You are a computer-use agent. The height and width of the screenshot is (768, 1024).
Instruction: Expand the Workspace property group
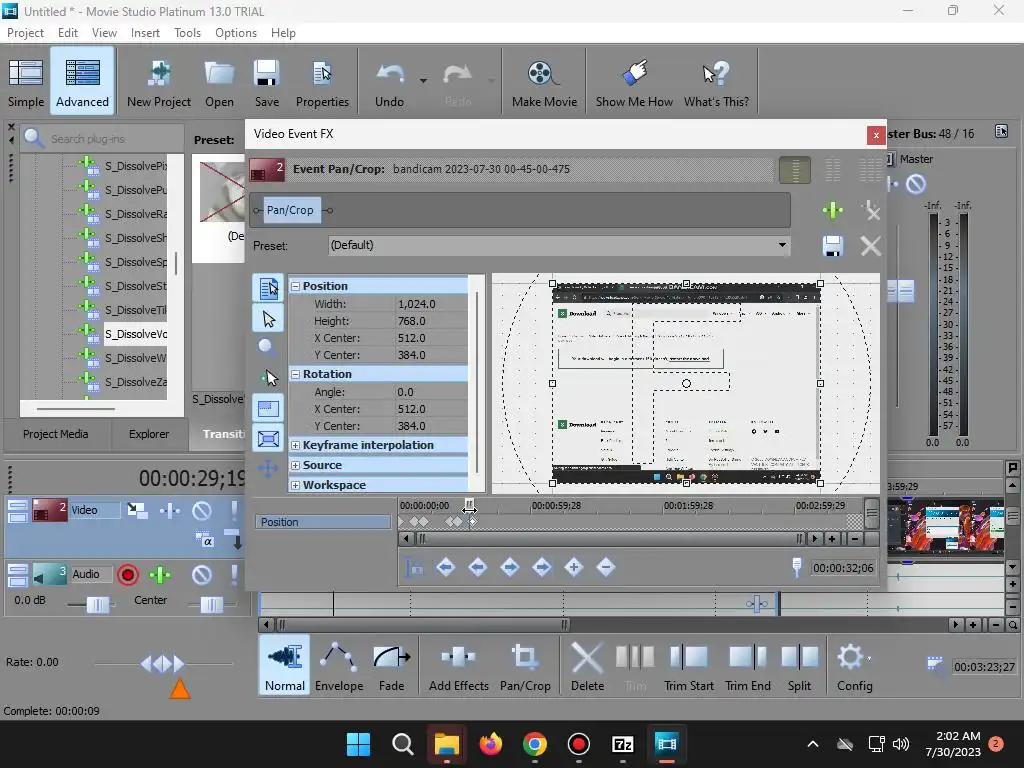click(295, 485)
